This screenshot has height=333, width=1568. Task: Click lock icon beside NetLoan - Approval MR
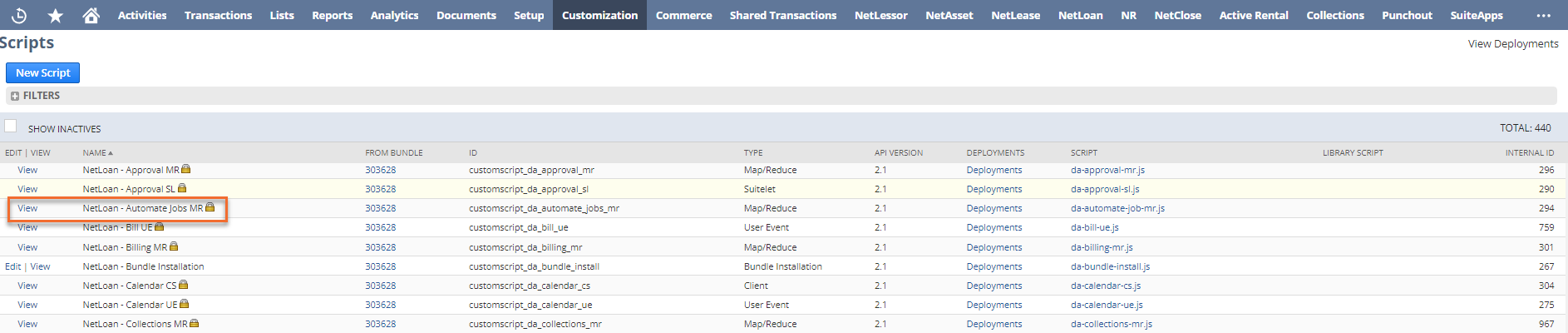click(186, 169)
